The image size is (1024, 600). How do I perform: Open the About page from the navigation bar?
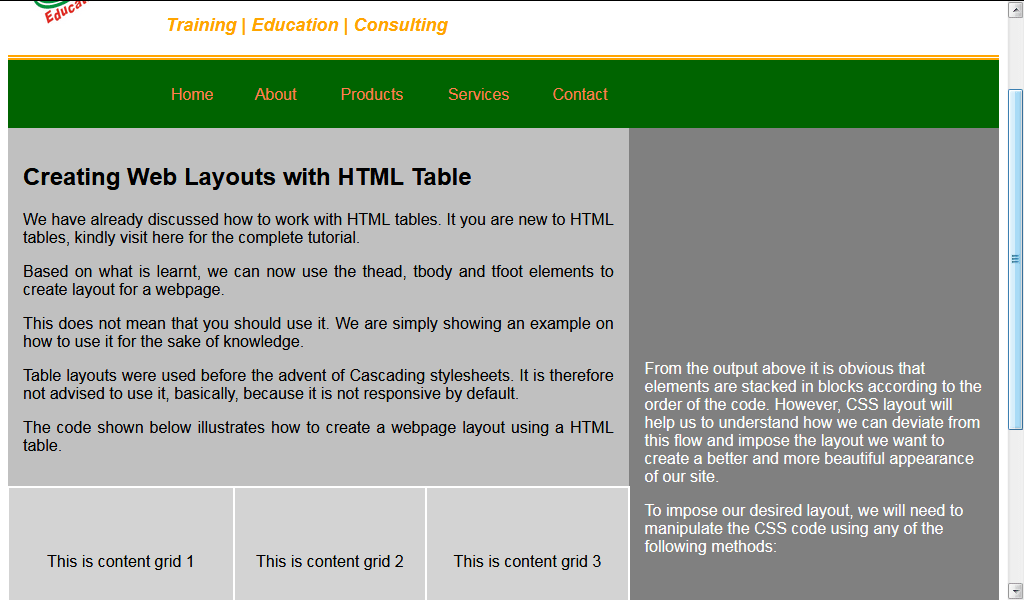pos(275,94)
